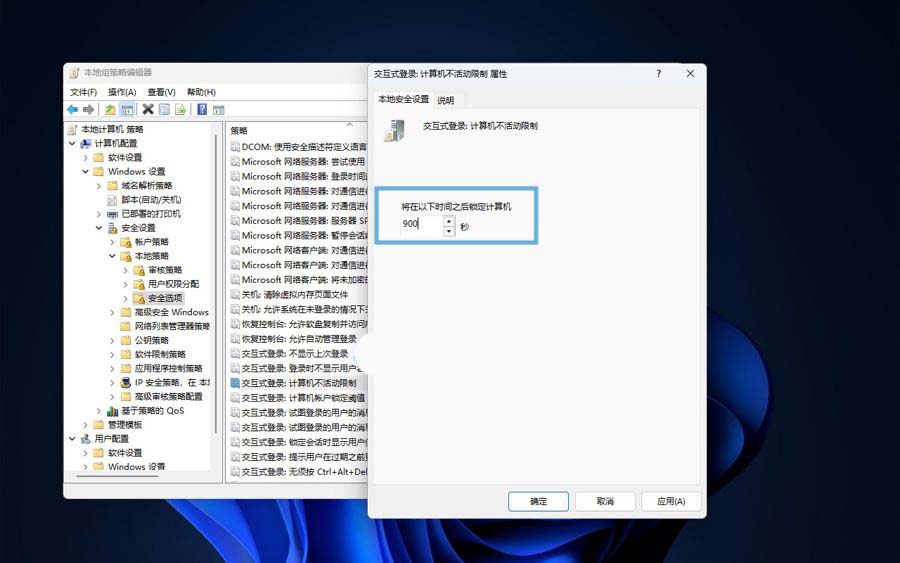Increase the seconds with the spinner up arrow
Viewport: 900px width, 563px height.
pos(449,221)
